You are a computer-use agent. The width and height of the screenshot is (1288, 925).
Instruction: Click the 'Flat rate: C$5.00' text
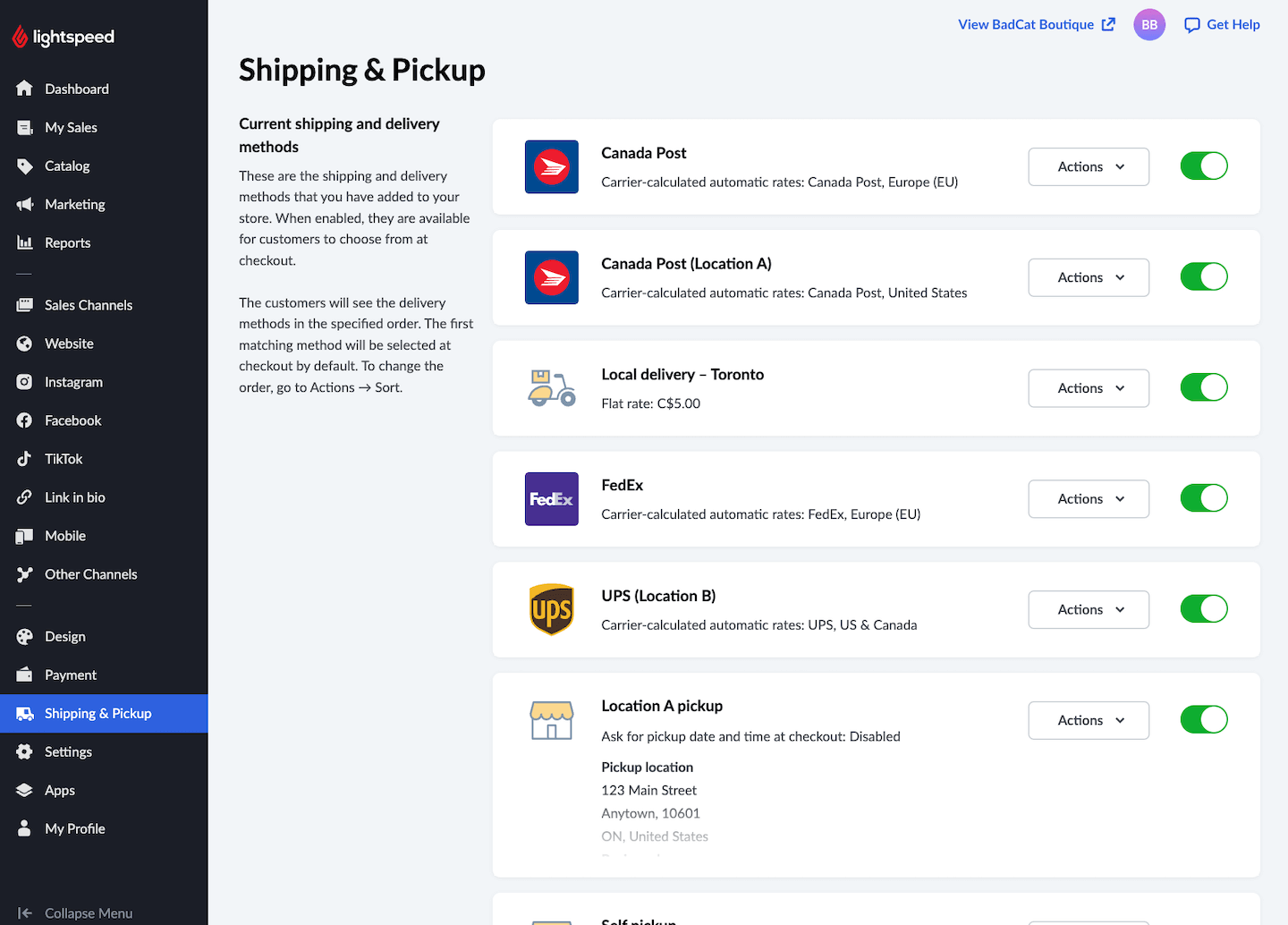[651, 403]
